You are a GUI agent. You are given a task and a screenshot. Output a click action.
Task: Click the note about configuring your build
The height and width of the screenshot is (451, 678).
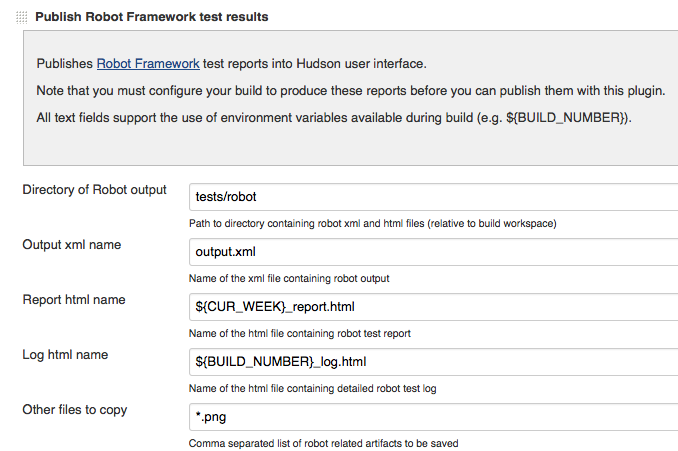click(350, 91)
